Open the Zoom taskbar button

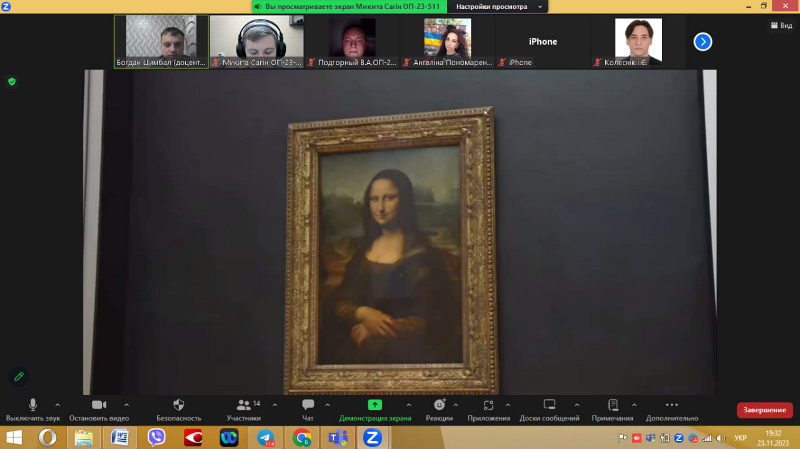[x=373, y=438]
